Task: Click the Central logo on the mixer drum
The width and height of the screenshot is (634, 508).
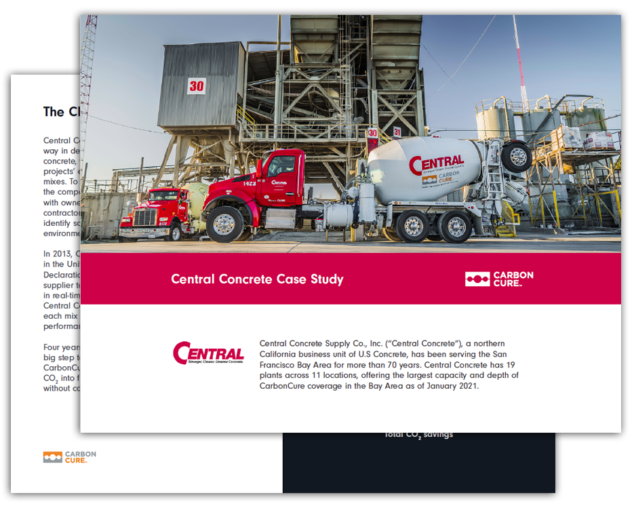Action: pyautogui.click(x=436, y=164)
